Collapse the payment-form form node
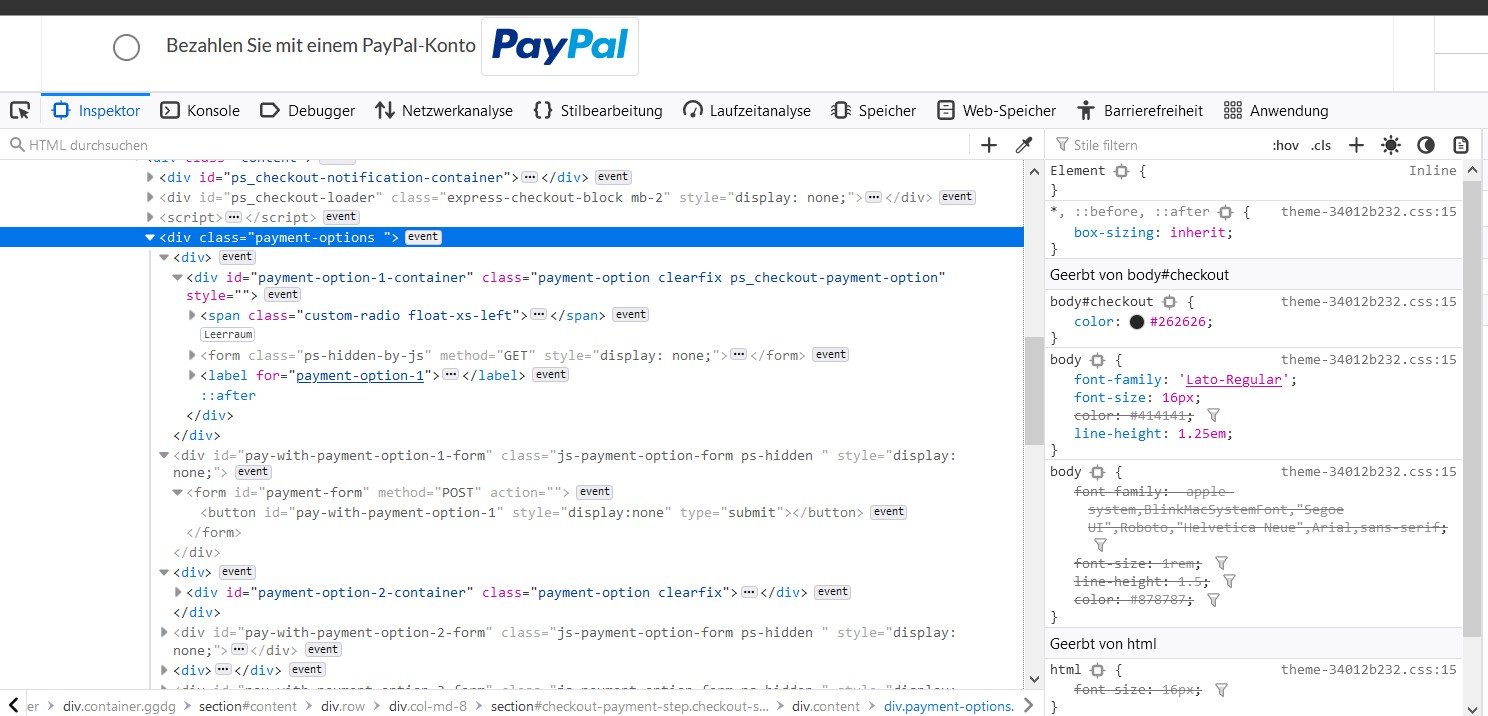The image size is (1488, 716). pos(178,493)
